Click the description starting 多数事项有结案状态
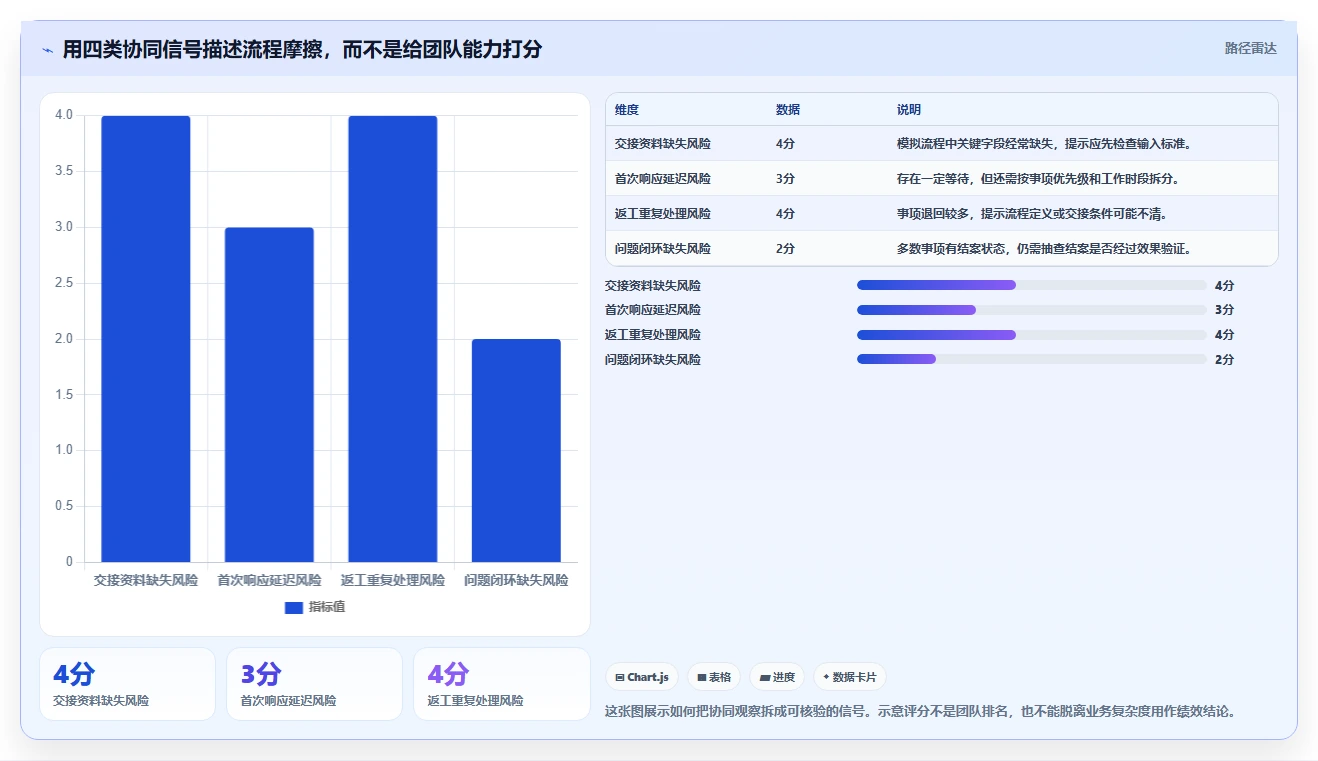Image resolution: width=1318 pixels, height=761 pixels. [1045, 249]
